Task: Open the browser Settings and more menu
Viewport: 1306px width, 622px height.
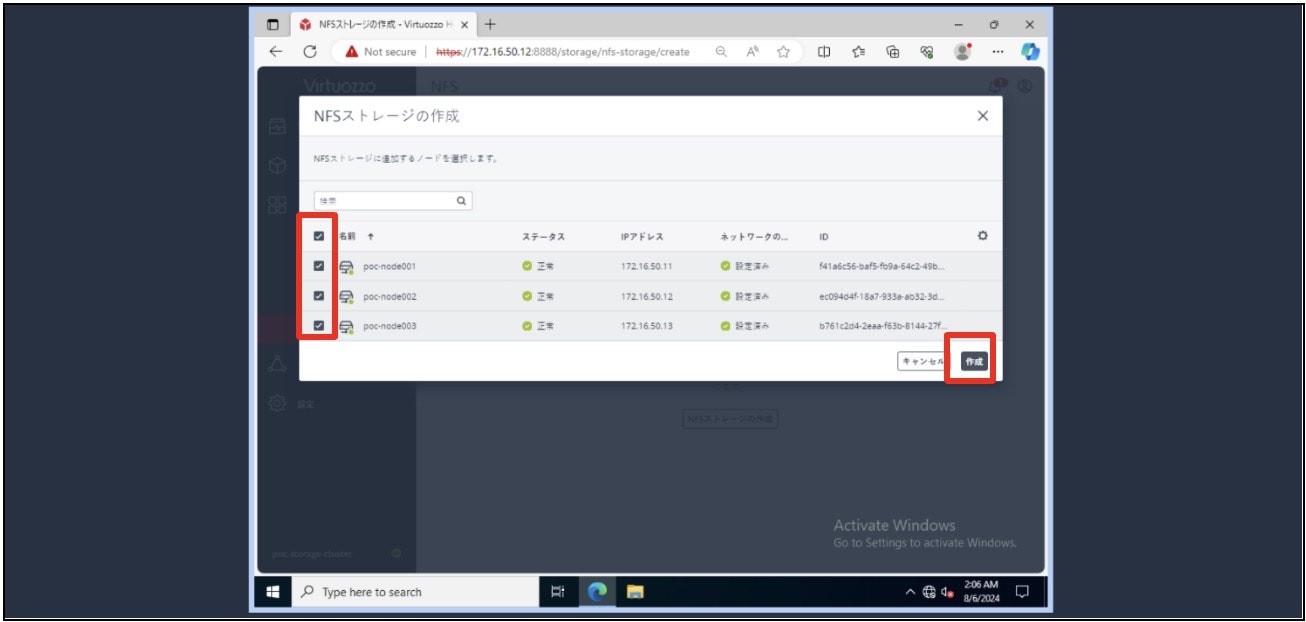Action: click(x=997, y=52)
